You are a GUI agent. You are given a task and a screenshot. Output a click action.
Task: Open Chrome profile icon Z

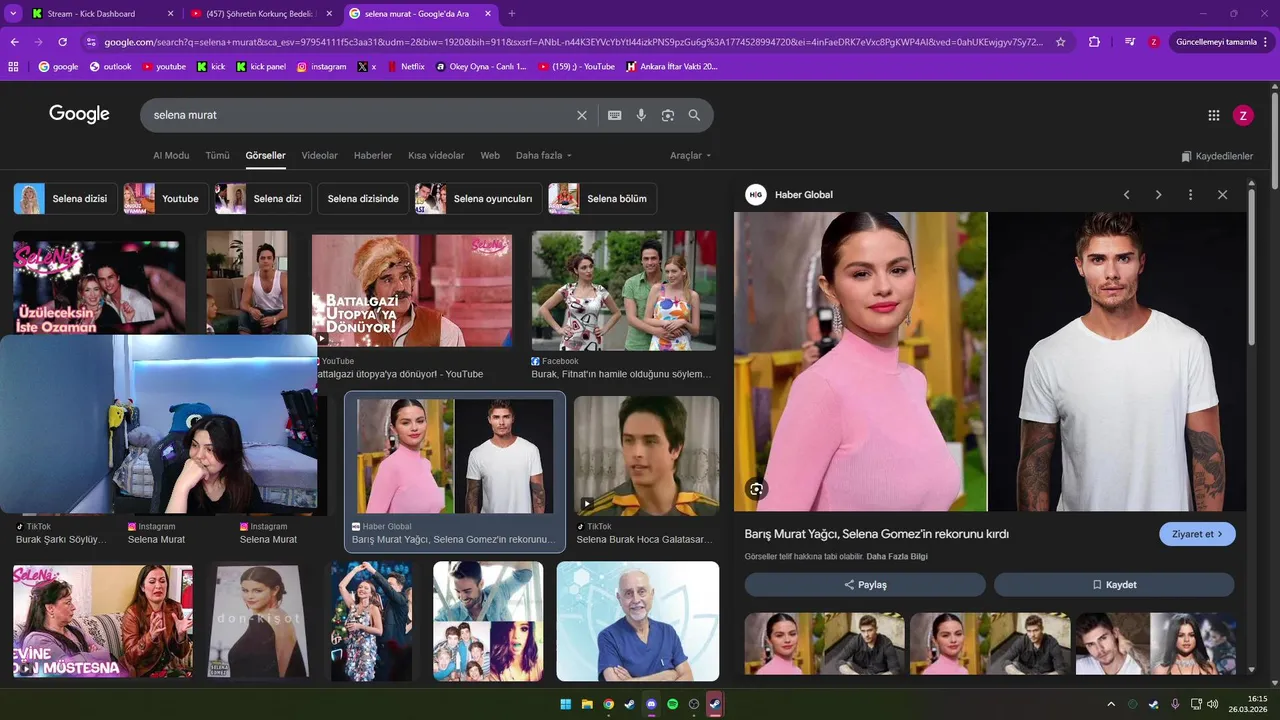click(1154, 42)
